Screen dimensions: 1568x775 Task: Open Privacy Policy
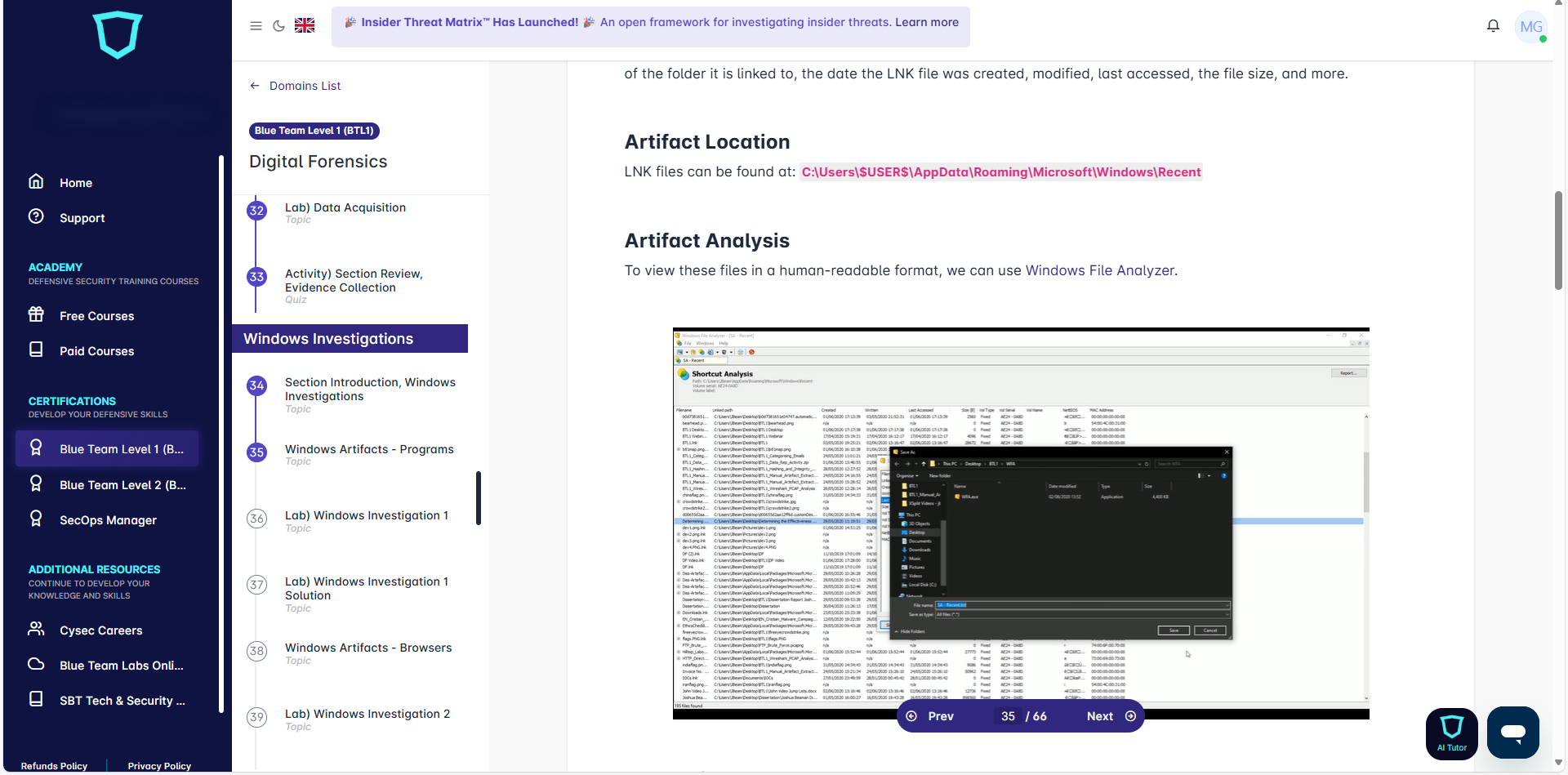(x=159, y=766)
